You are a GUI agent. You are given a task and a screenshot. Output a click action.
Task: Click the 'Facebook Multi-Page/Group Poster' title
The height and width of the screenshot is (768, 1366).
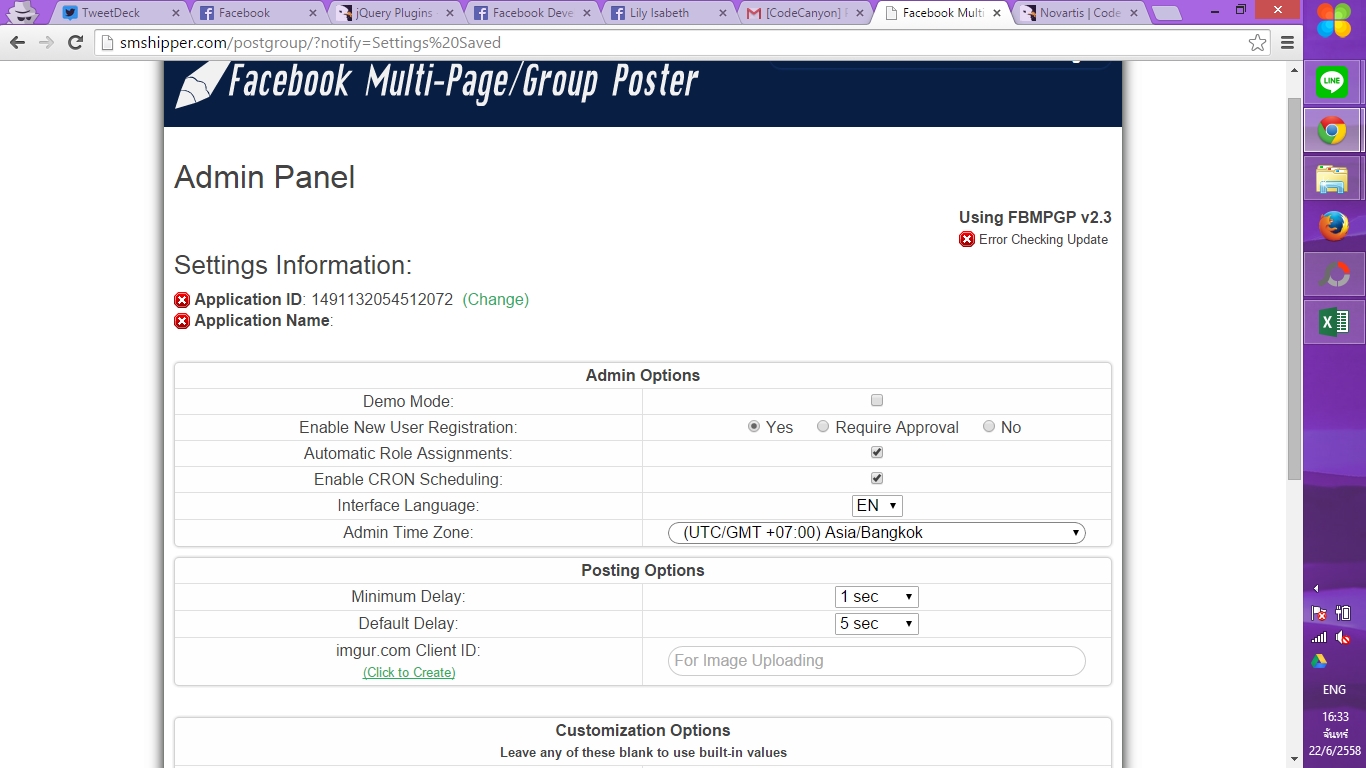464,82
